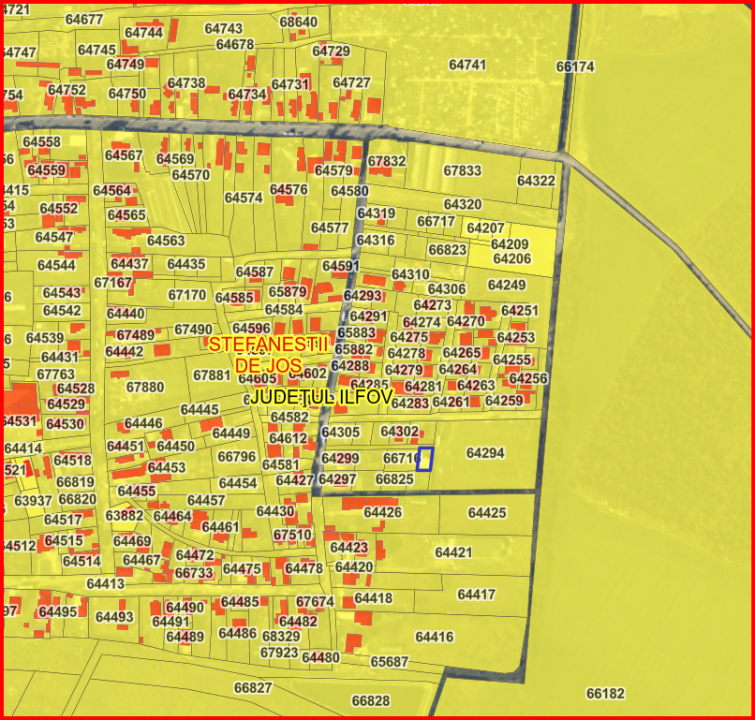Select parcel 64574
The width and height of the screenshot is (755, 720).
[x=243, y=198]
